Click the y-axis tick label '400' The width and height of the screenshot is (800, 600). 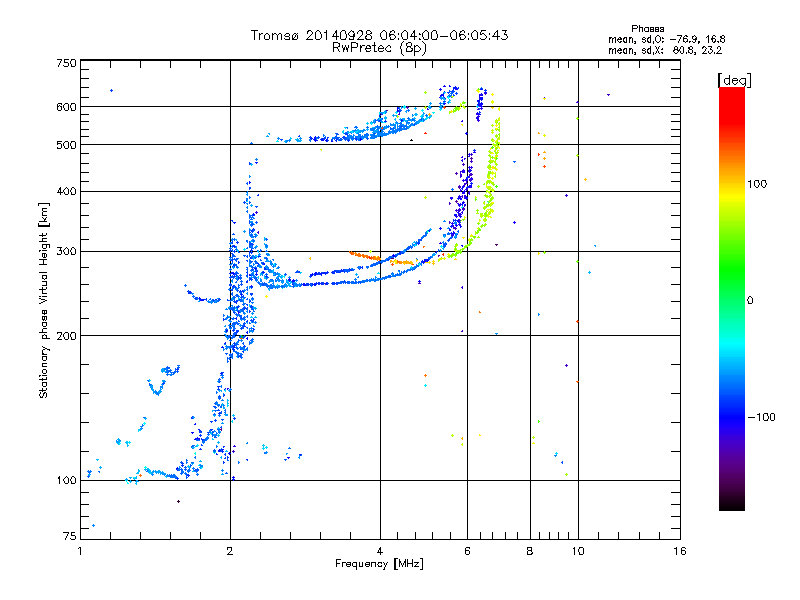[66, 191]
